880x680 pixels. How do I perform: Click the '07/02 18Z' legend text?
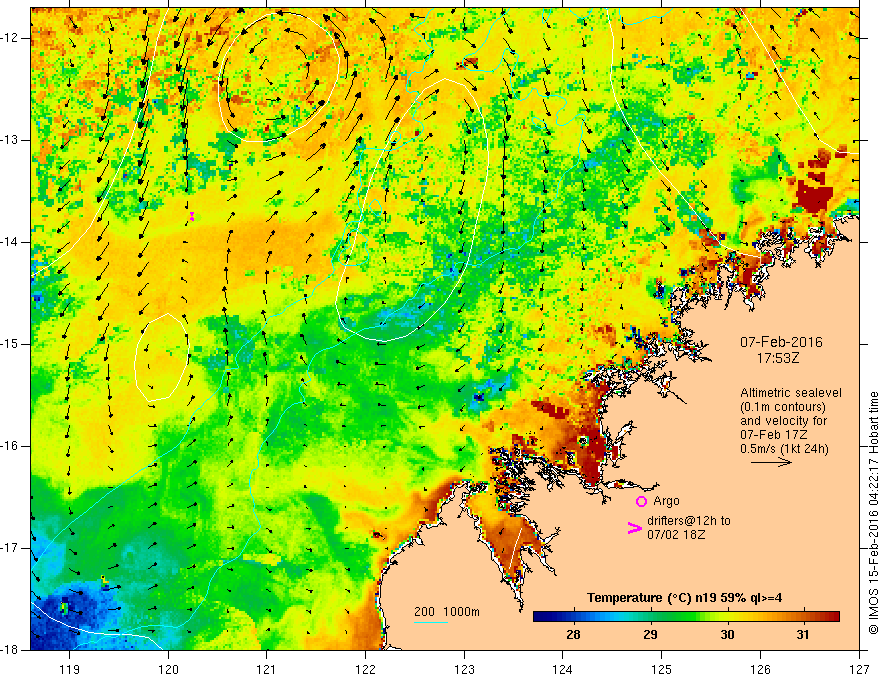tap(676, 534)
